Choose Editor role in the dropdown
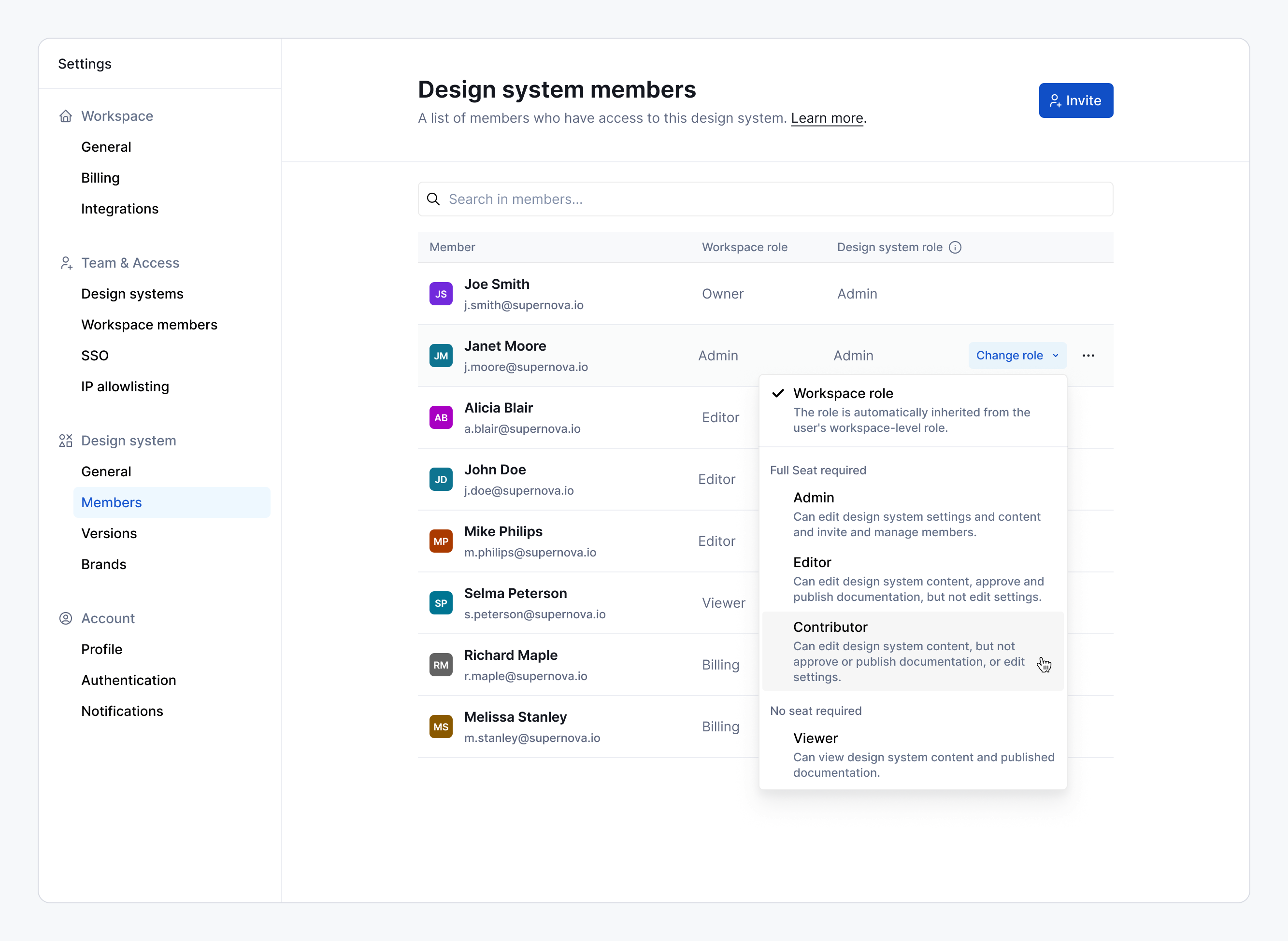Screen dimensions: 1288x941 click(x=913, y=579)
